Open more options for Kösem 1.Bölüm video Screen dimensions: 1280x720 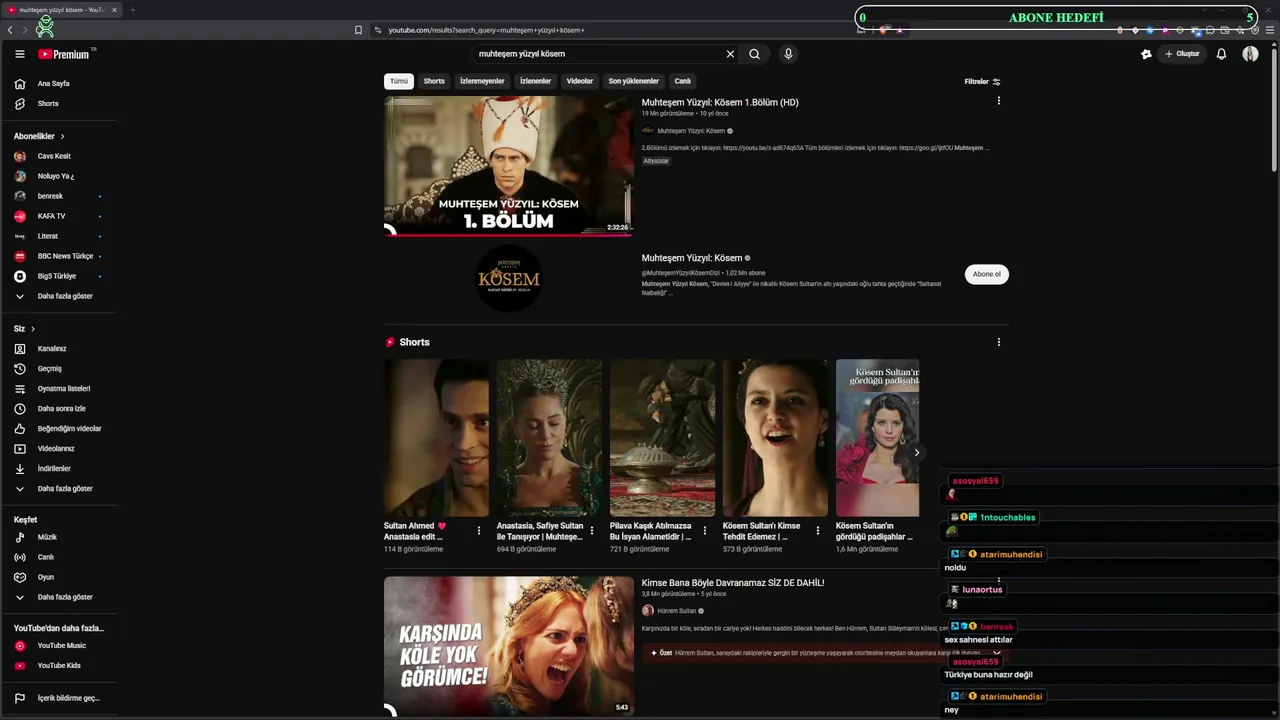pyautogui.click(x=998, y=101)
